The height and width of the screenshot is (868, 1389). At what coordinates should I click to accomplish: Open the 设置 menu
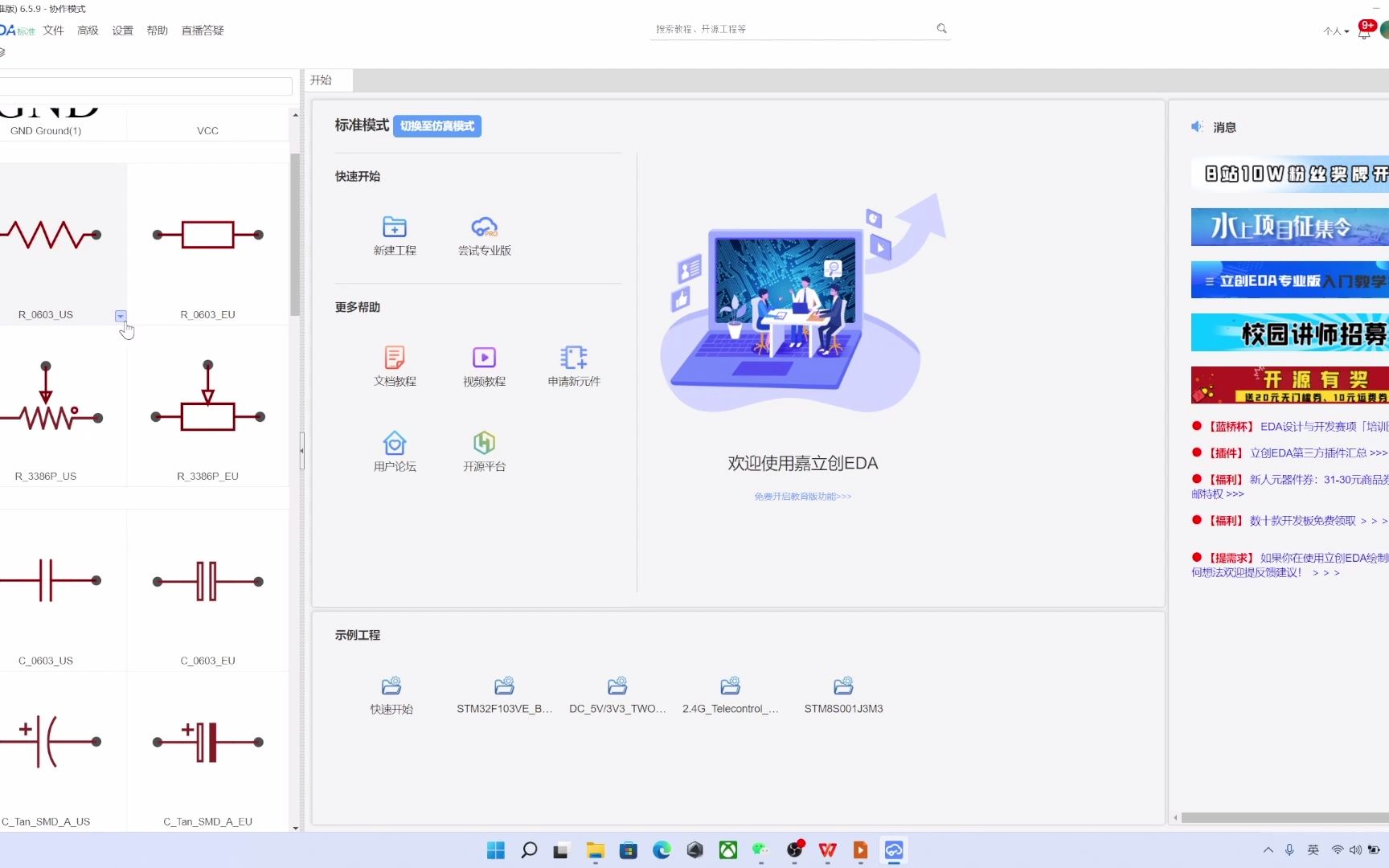[122, 31]
